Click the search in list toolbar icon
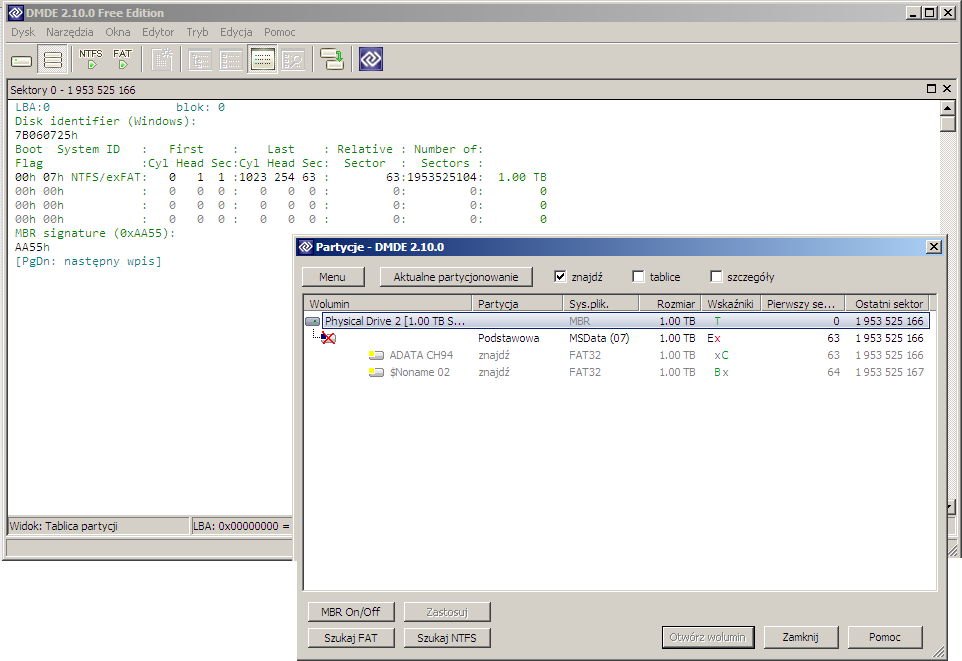962x661 pixels. point(293,60)
